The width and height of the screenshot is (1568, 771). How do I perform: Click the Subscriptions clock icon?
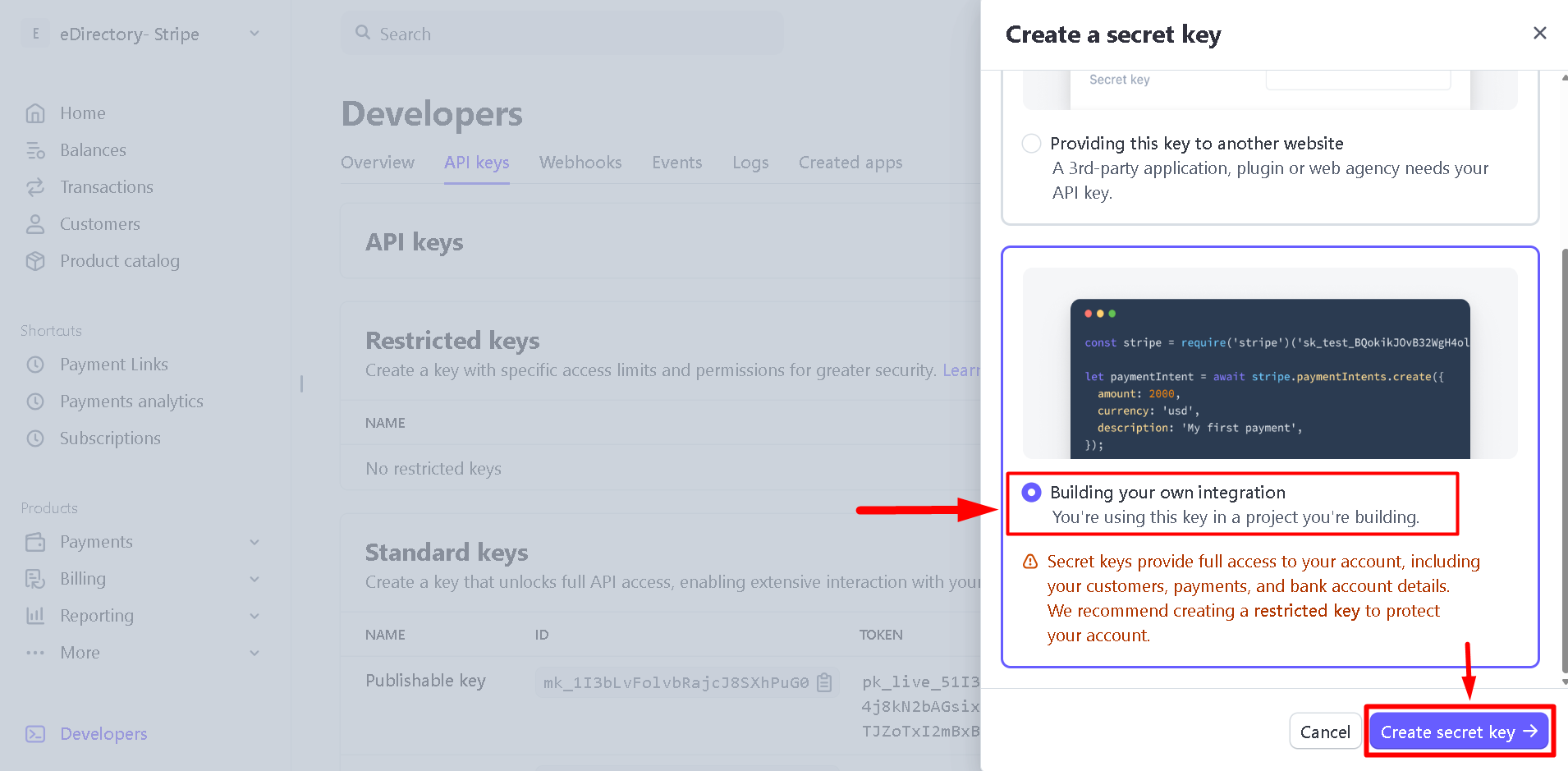[35, 438]
